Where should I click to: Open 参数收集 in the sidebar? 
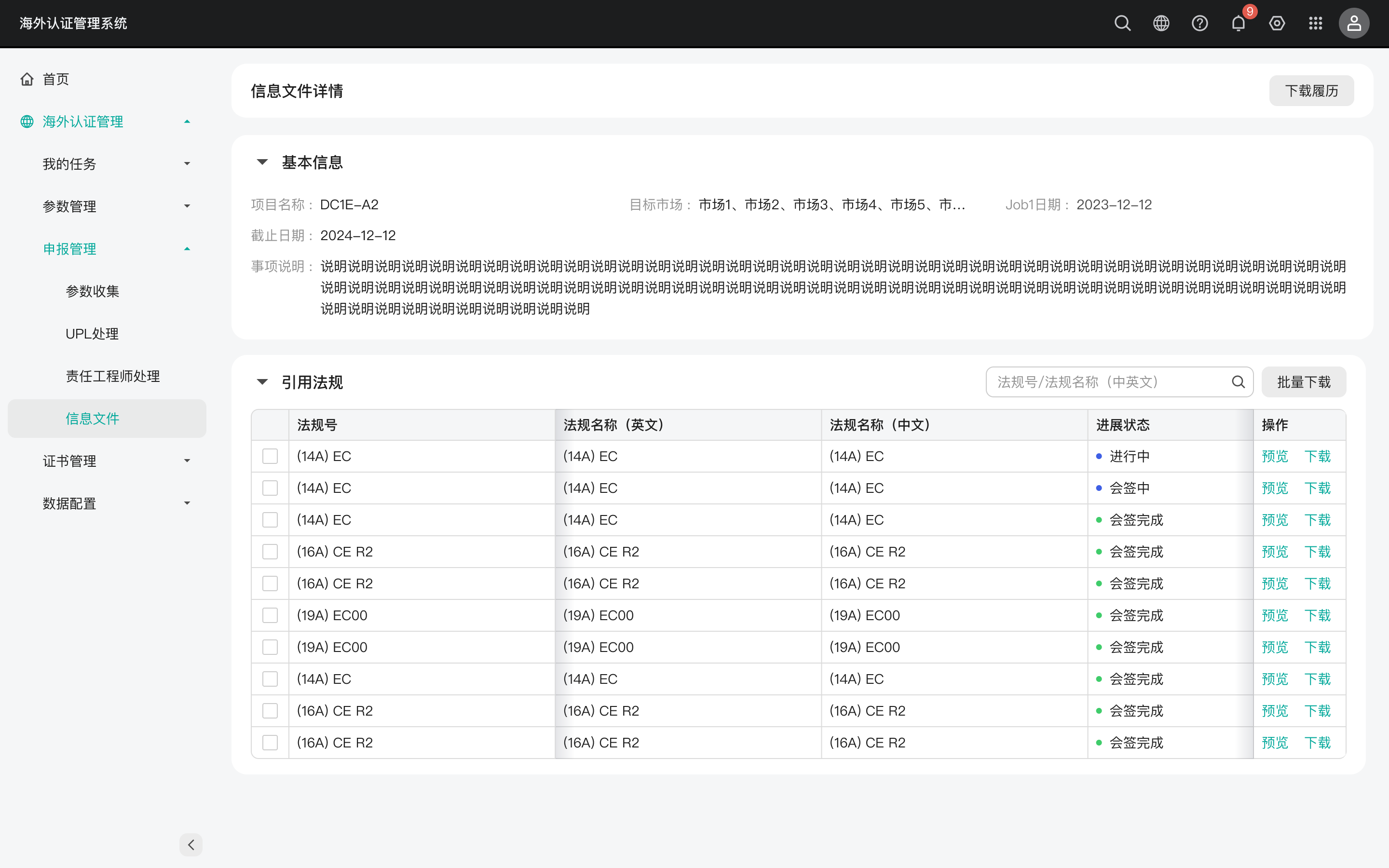coord(93,291)
